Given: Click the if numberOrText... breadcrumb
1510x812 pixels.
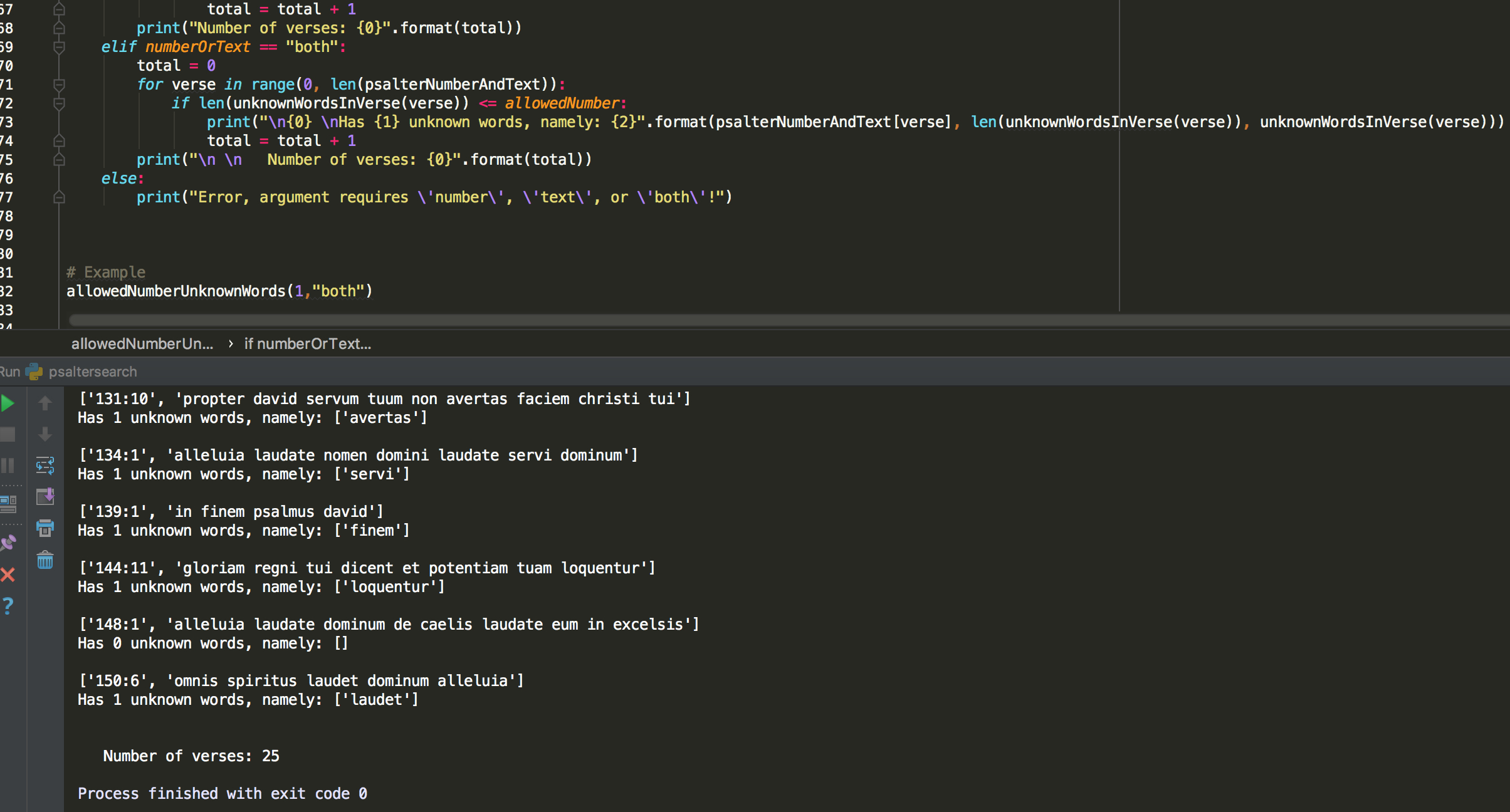Looking at the screenshot, I should coord(307,343).
